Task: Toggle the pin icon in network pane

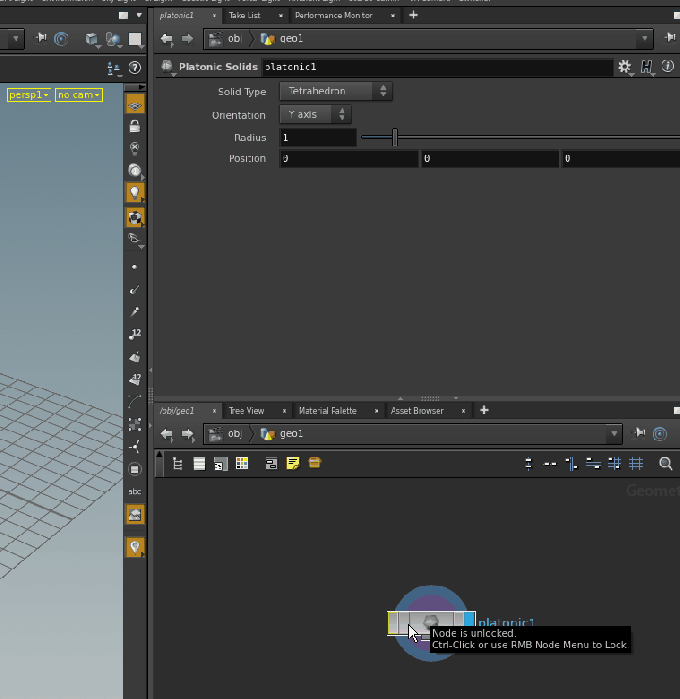Action: (x=641, y=434)
